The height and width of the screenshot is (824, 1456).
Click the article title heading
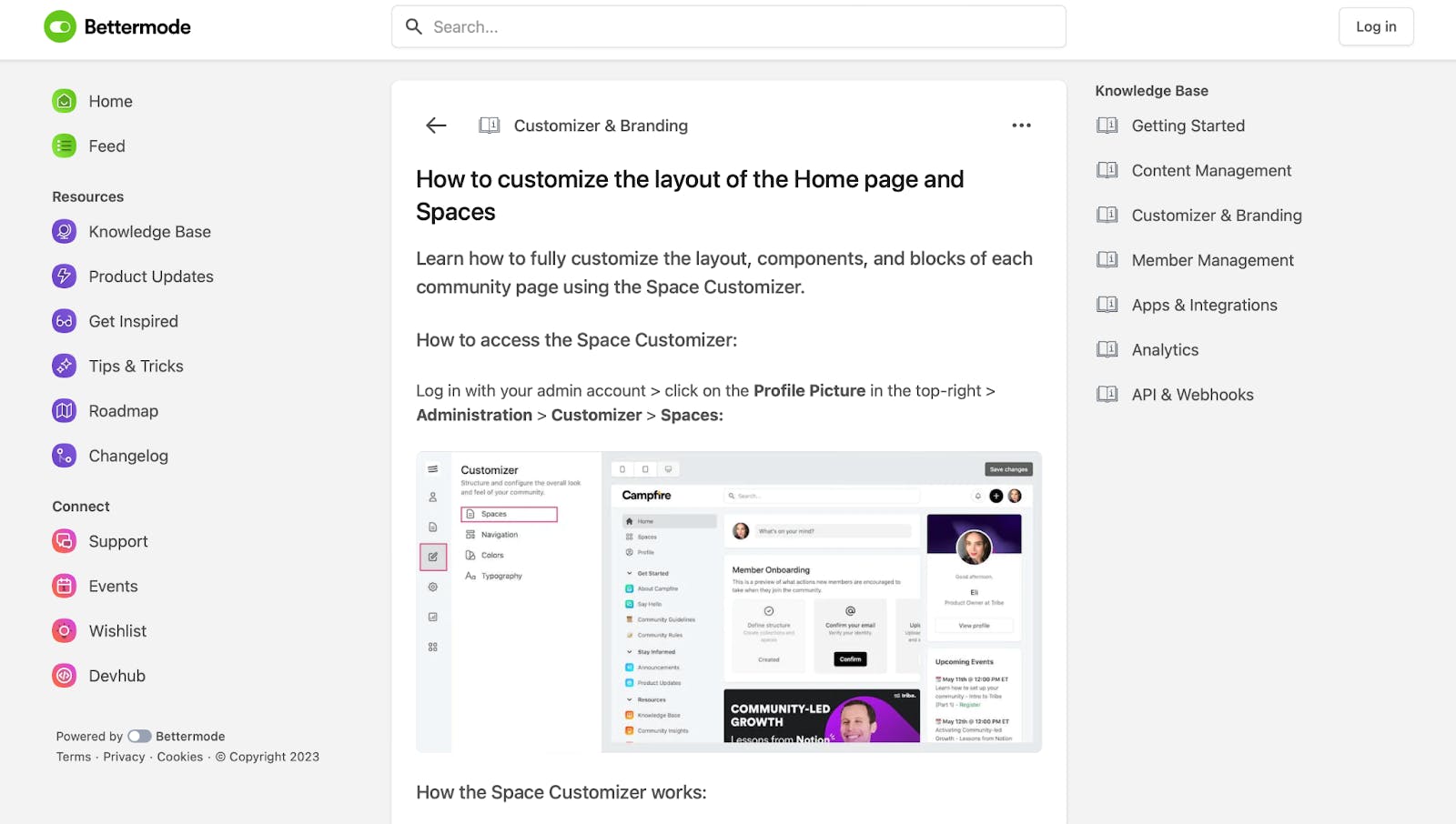pos(690,196)
